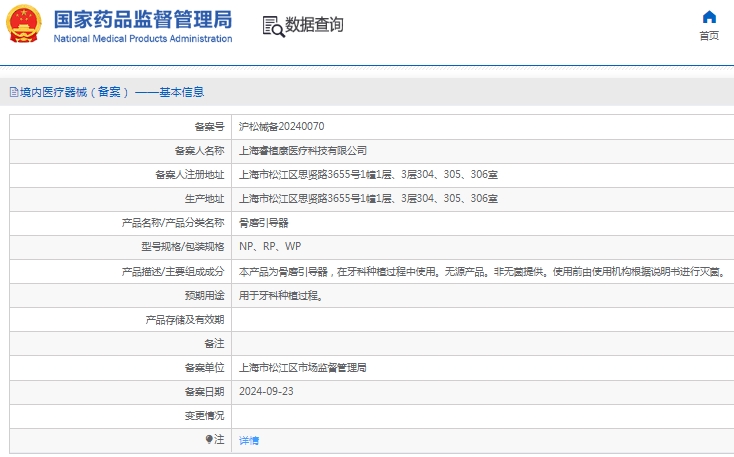Image resolution: width=734 pixels, height=457 pixels.
Task: Click the 生产地址 address value
Action: (368, 199)
